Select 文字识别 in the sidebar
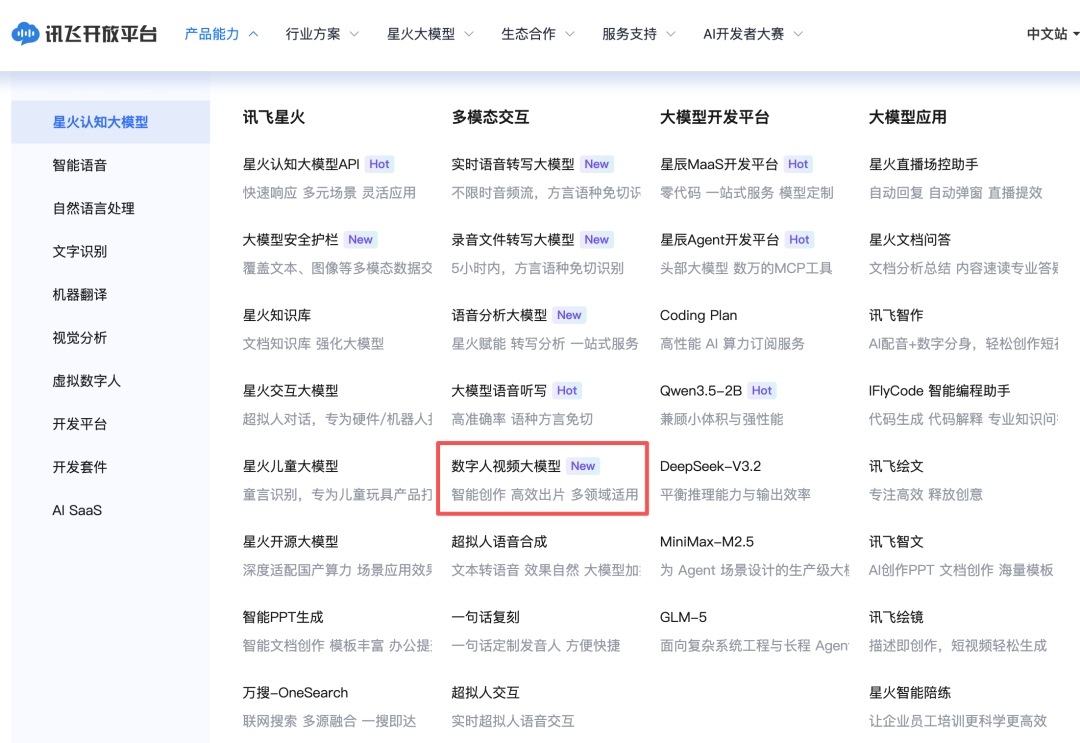Screen dimensions: 1080x743 (80, 251)
